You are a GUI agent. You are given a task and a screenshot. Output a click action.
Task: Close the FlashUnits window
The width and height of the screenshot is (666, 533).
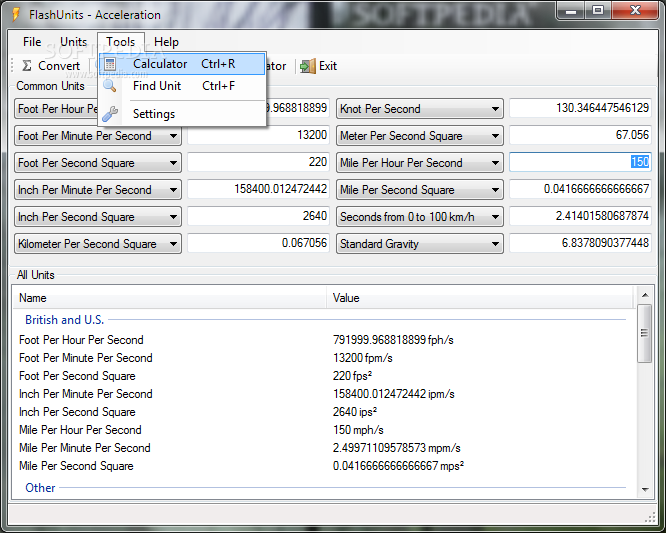point(635,11)
